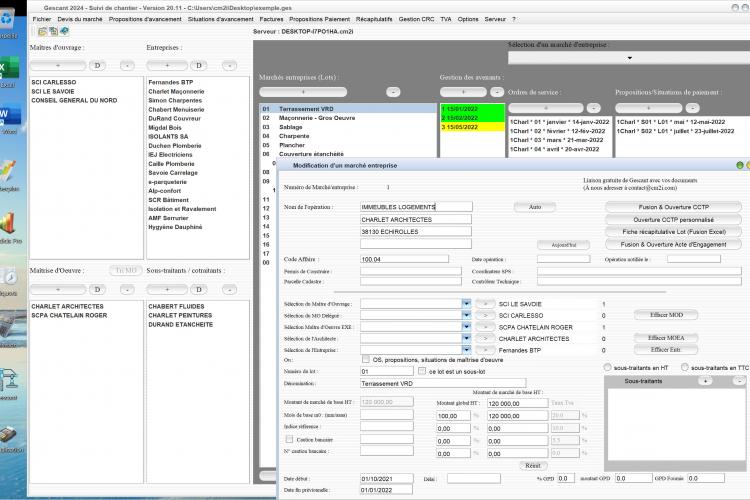
Task: Open the Recycle Bin desktop icon
Action: (x=8, y=24)
